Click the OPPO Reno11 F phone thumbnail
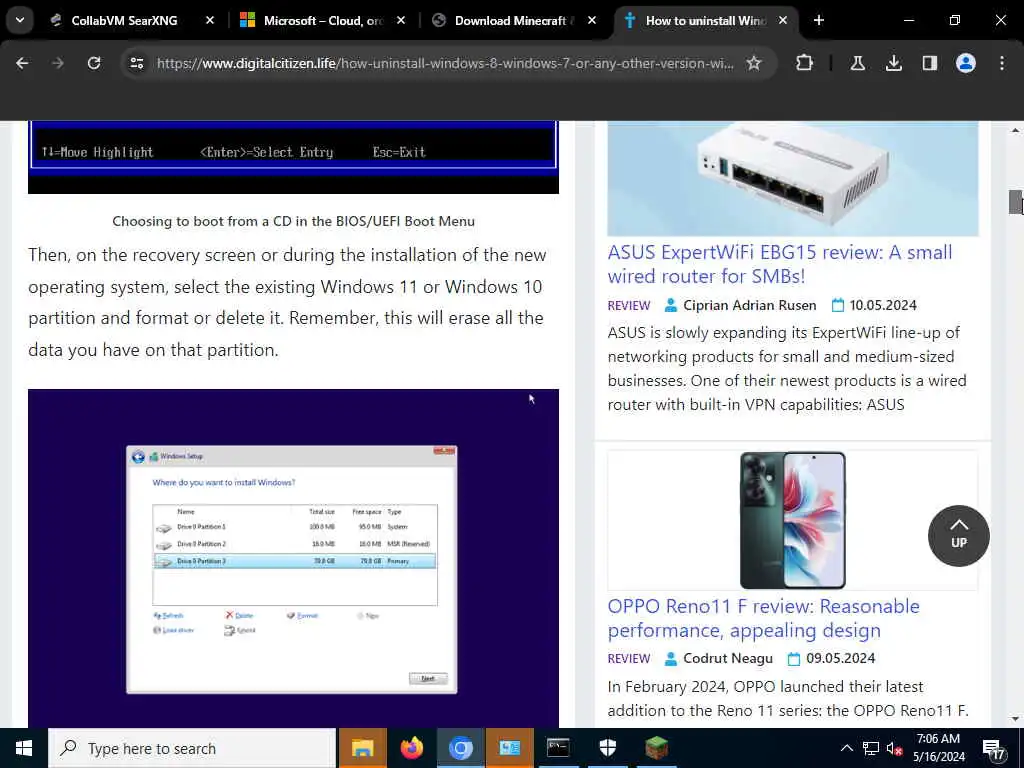Viewport: 1024px width, 768px height. (x=793, y=520)
